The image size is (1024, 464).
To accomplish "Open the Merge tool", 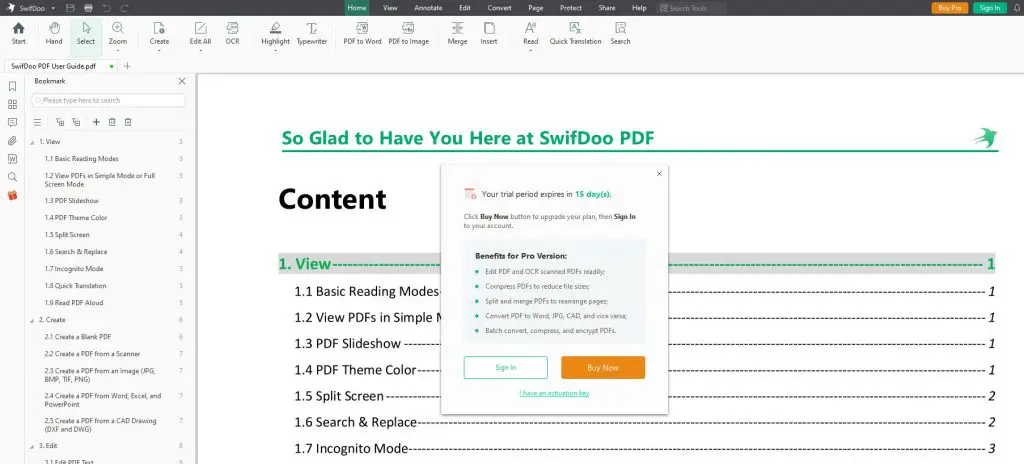I will tap(457, 33).
